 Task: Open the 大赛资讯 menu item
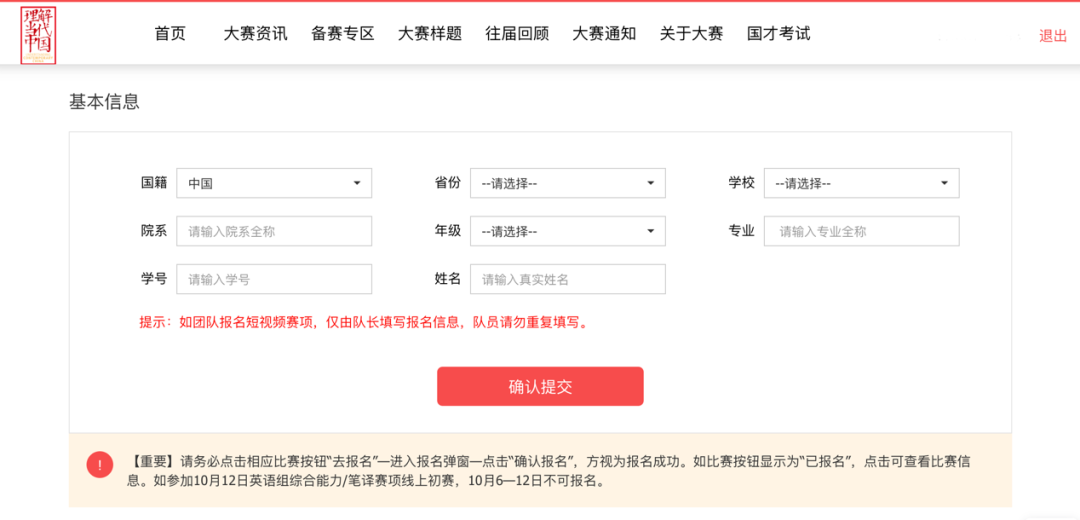click(x=255, y=33)
